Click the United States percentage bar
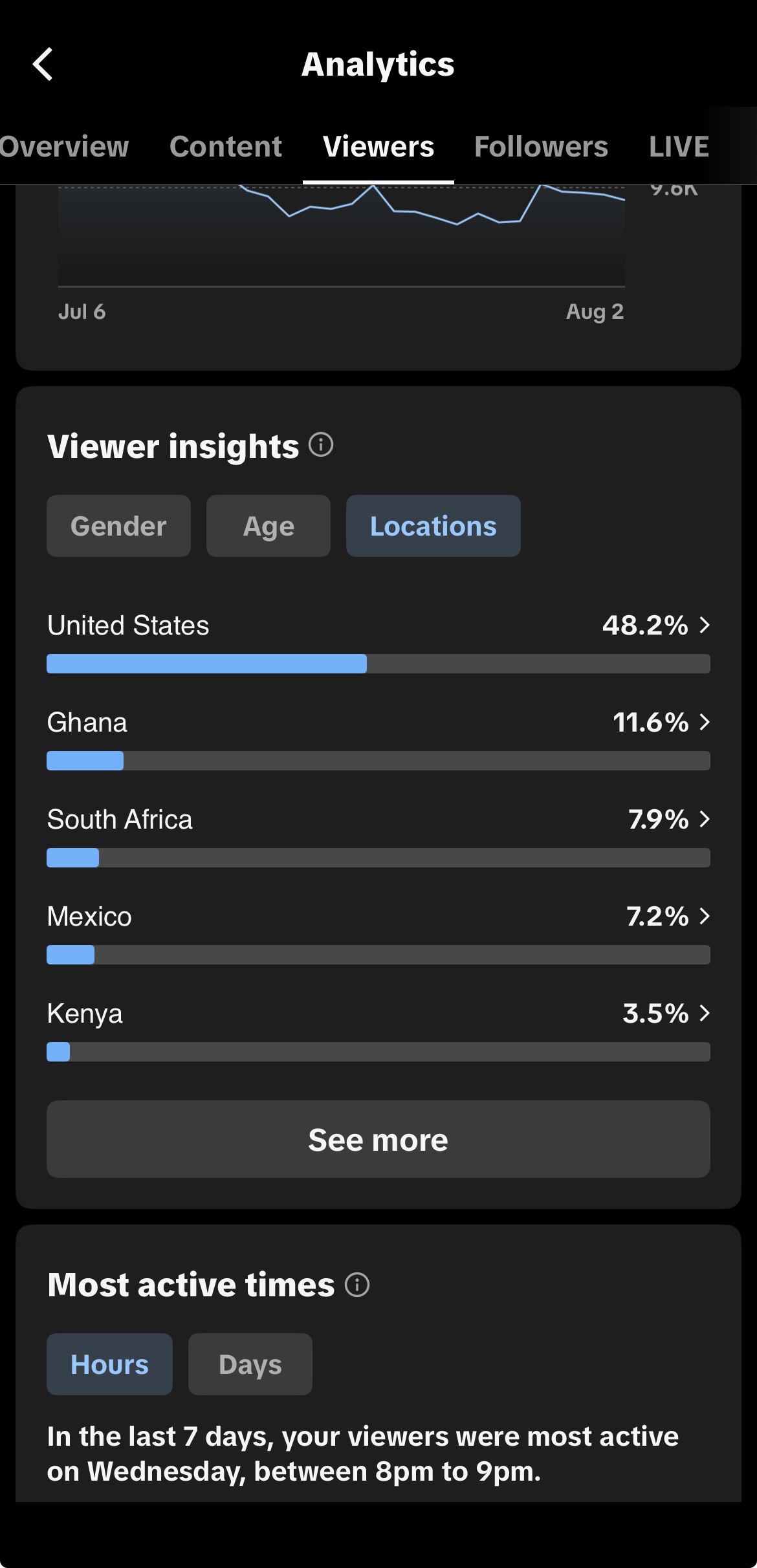 click(378, 664)
